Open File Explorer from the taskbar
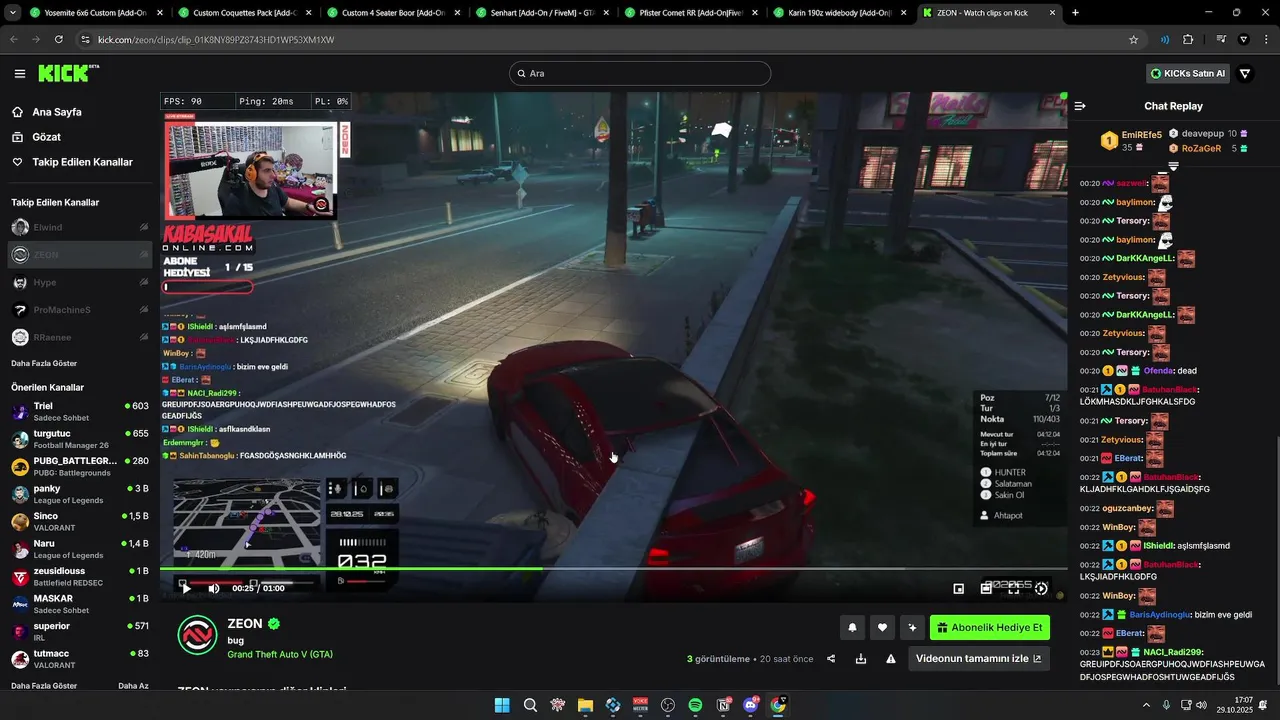1280x720 pixels. click(x=585, y=705)
